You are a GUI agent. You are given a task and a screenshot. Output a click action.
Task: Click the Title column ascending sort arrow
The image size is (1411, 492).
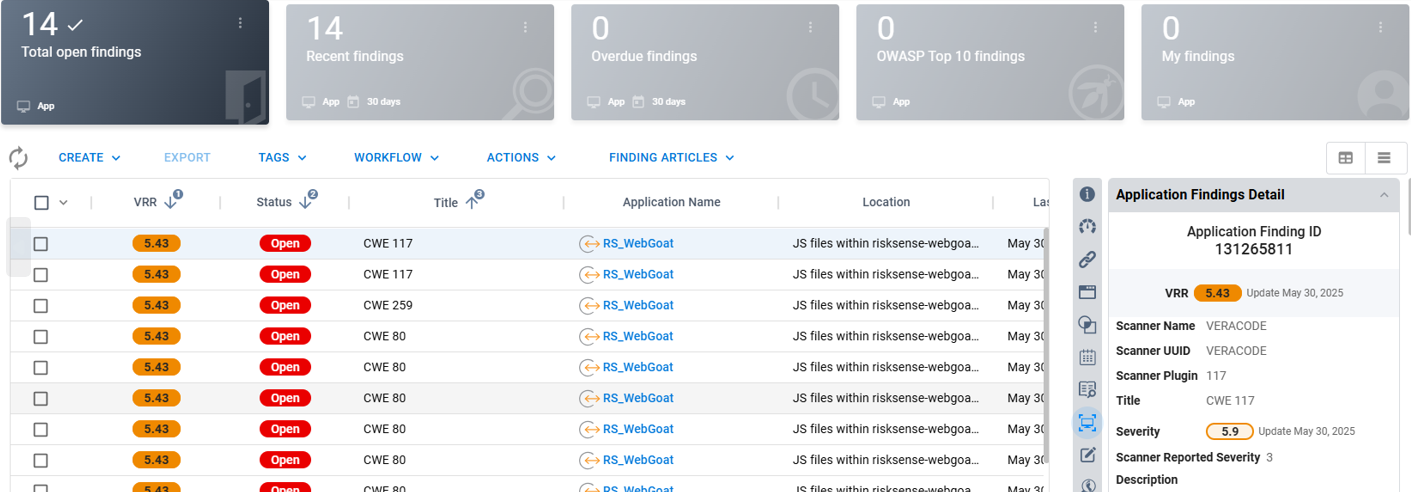click(471, 201)
